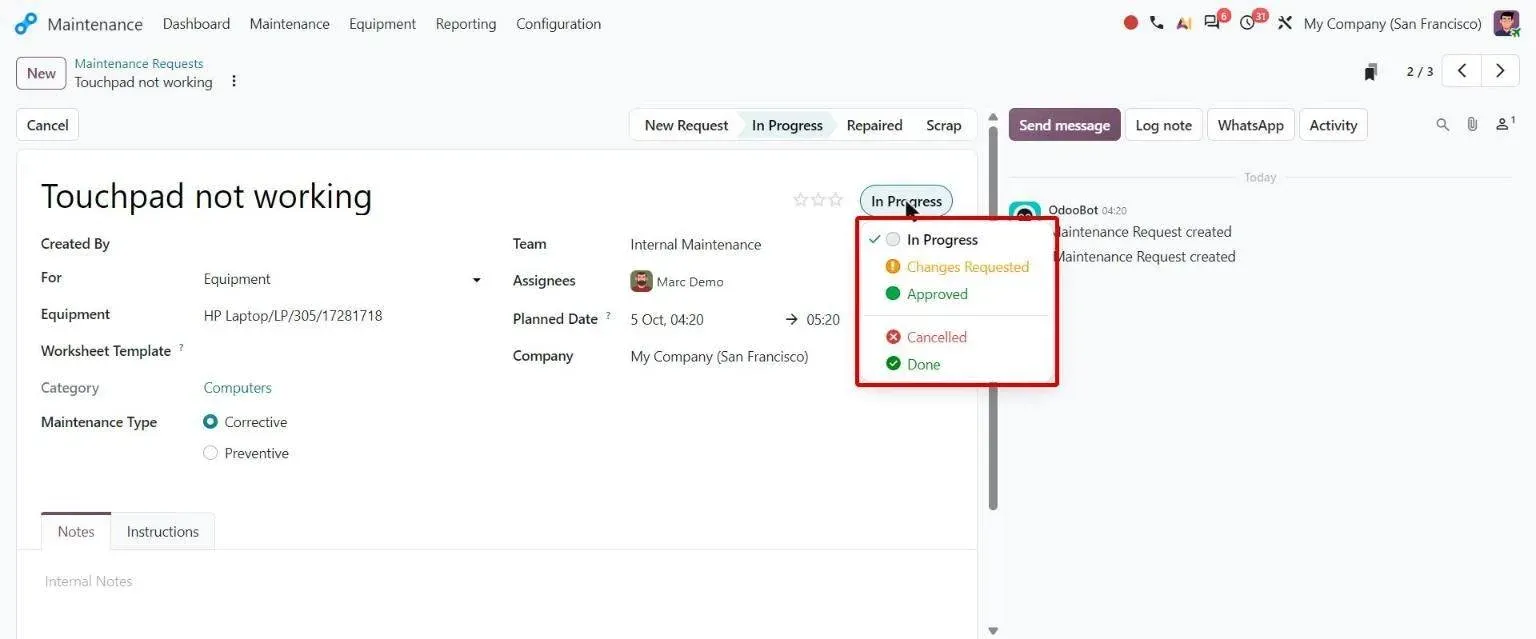Set the stage to Scrap
This screenshot has width=1536, height=639.
click(x=943, y=125)
